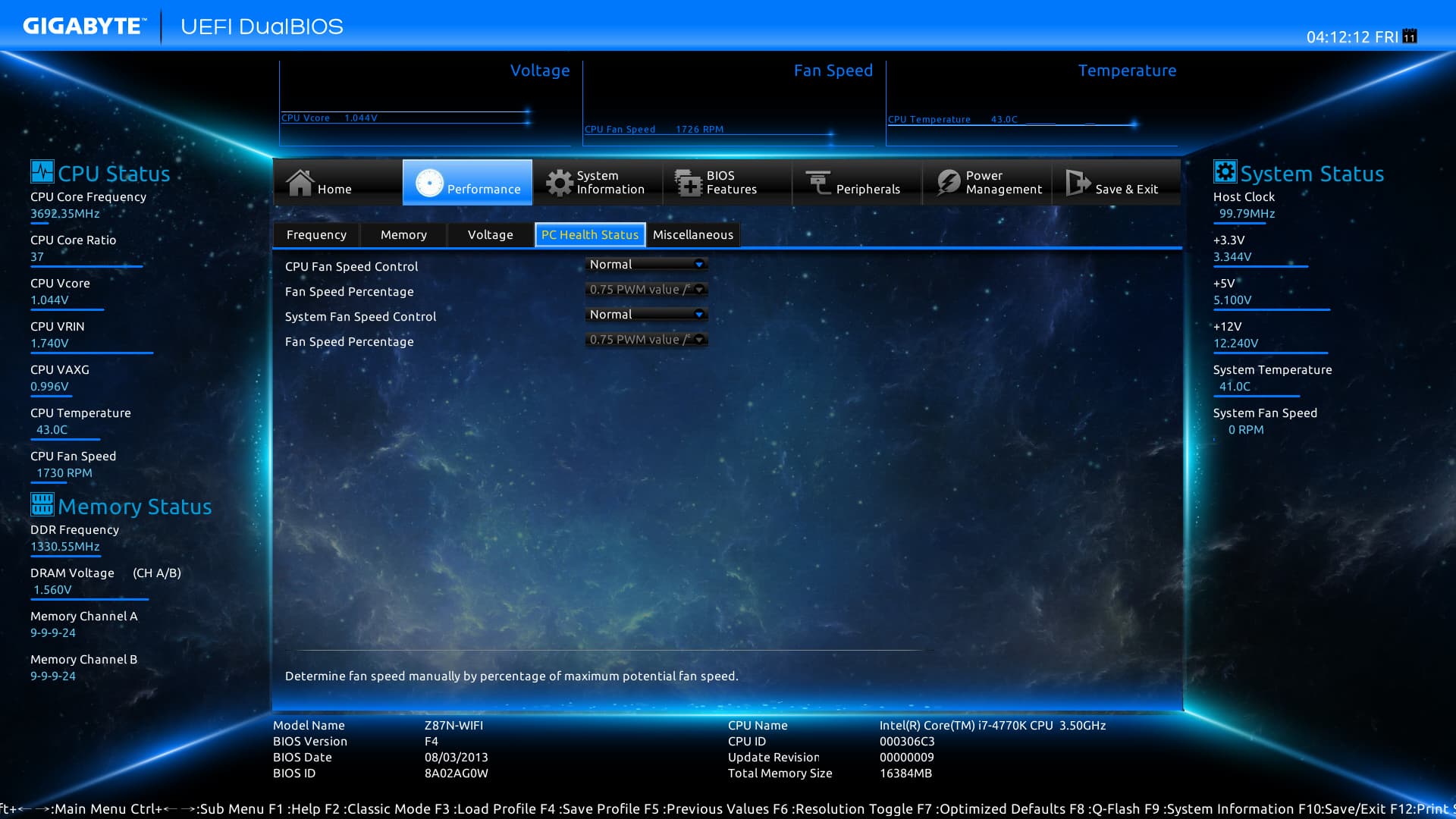Select the Memory sub-tab
The height and width of the screenshot is (819, 1456).
point(403,235)
